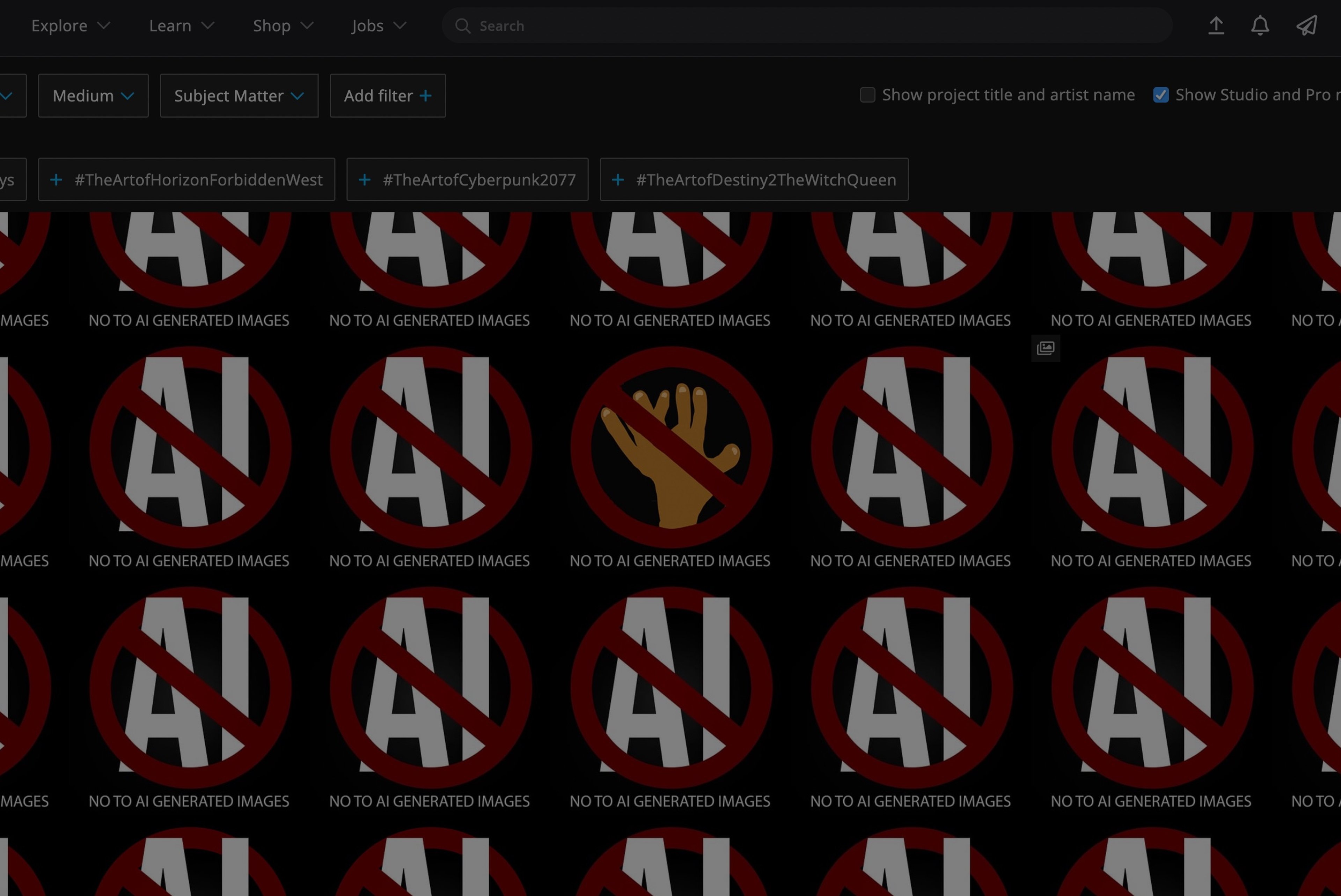The image size is (1341, 896).
Task: Open messages via paper plane icon
Action: (x=1307, y=26)
